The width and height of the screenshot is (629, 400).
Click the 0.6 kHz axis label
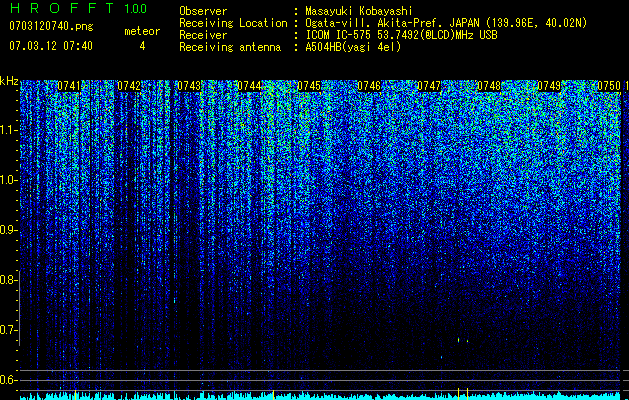(9, 380)
